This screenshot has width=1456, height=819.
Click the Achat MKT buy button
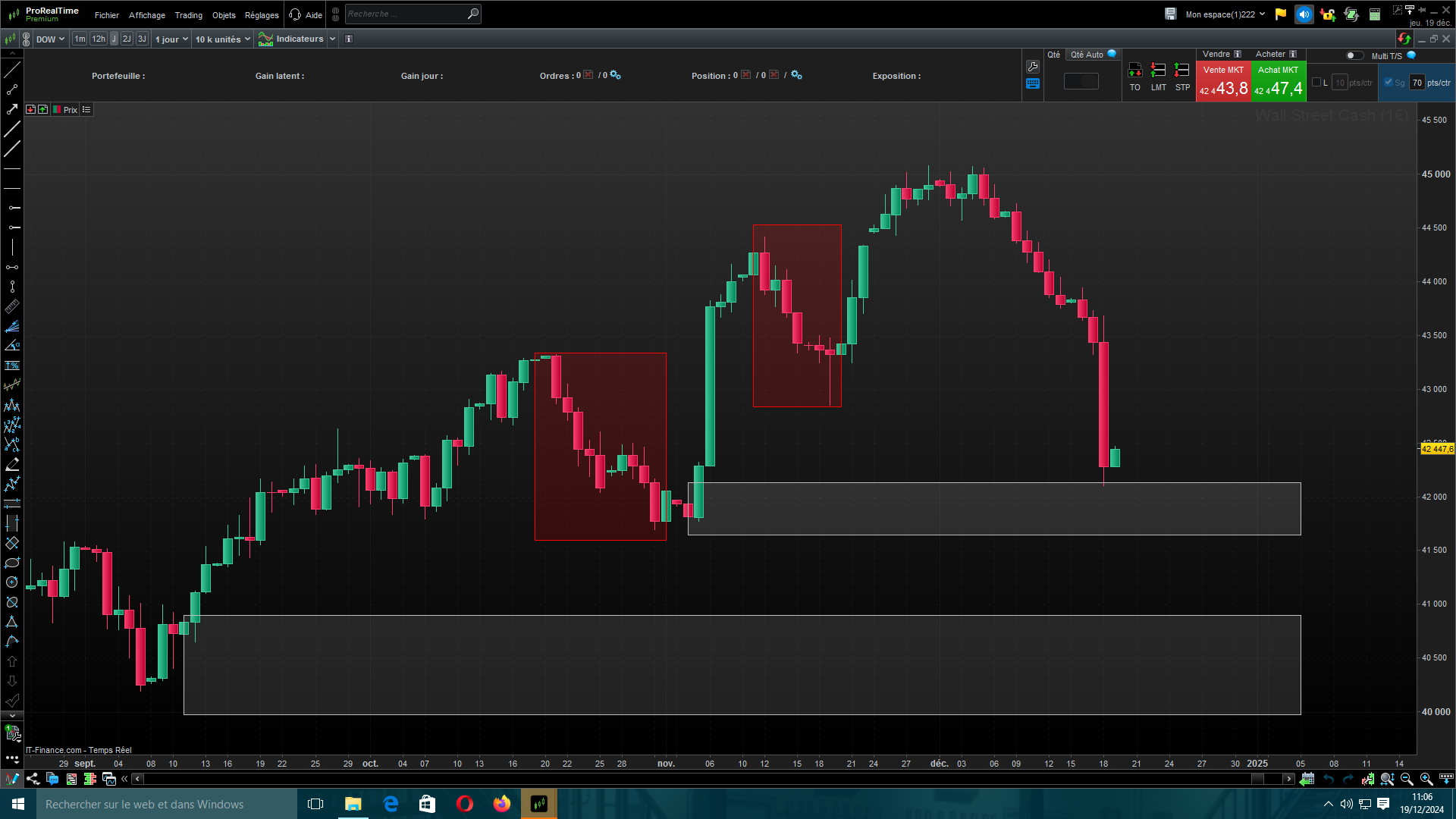(1279, 81)
